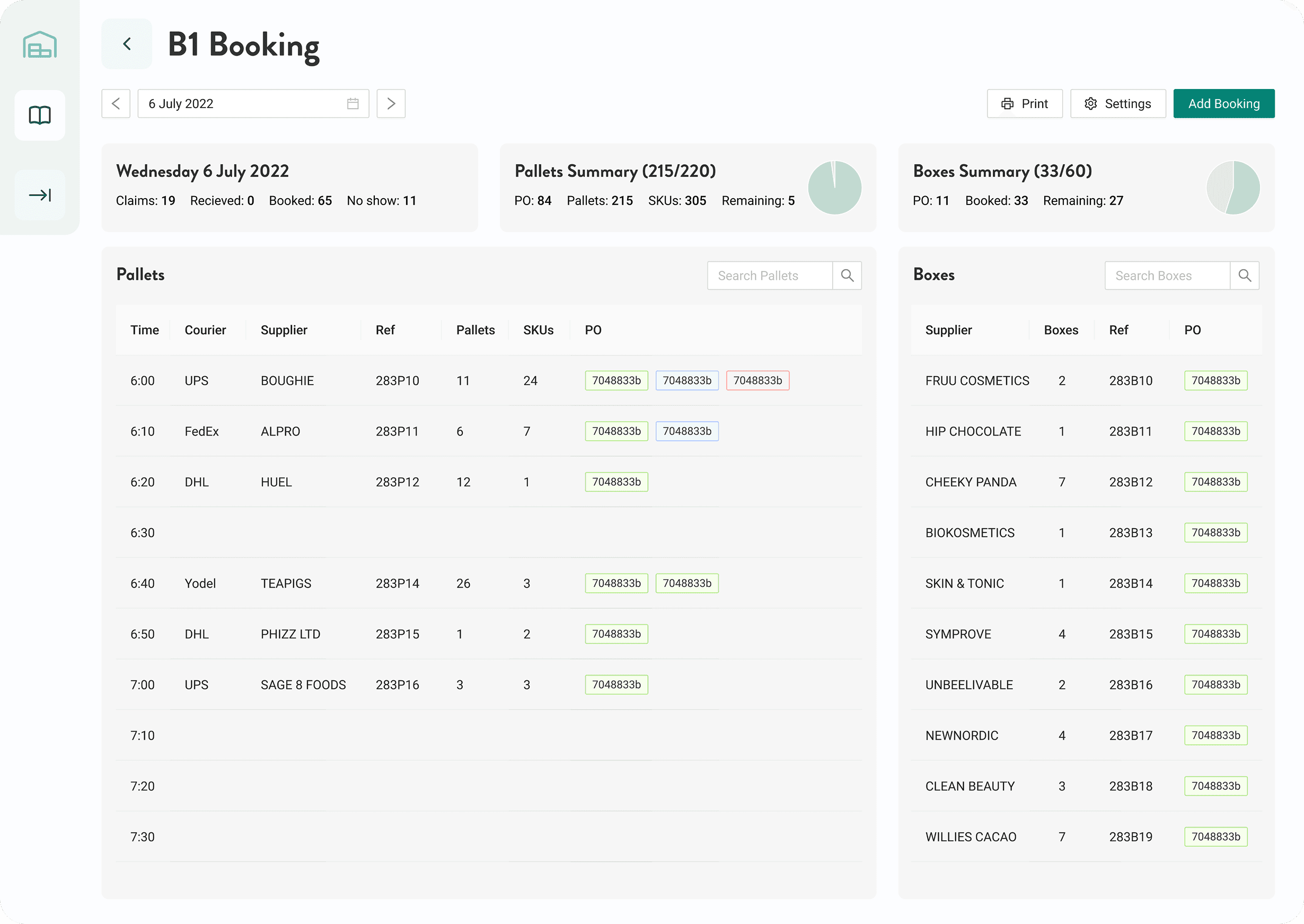This screenshot has width=1304, height=924.
Task: Click the PO tag for WILLIES CACAO
Action: point(1216,837)
